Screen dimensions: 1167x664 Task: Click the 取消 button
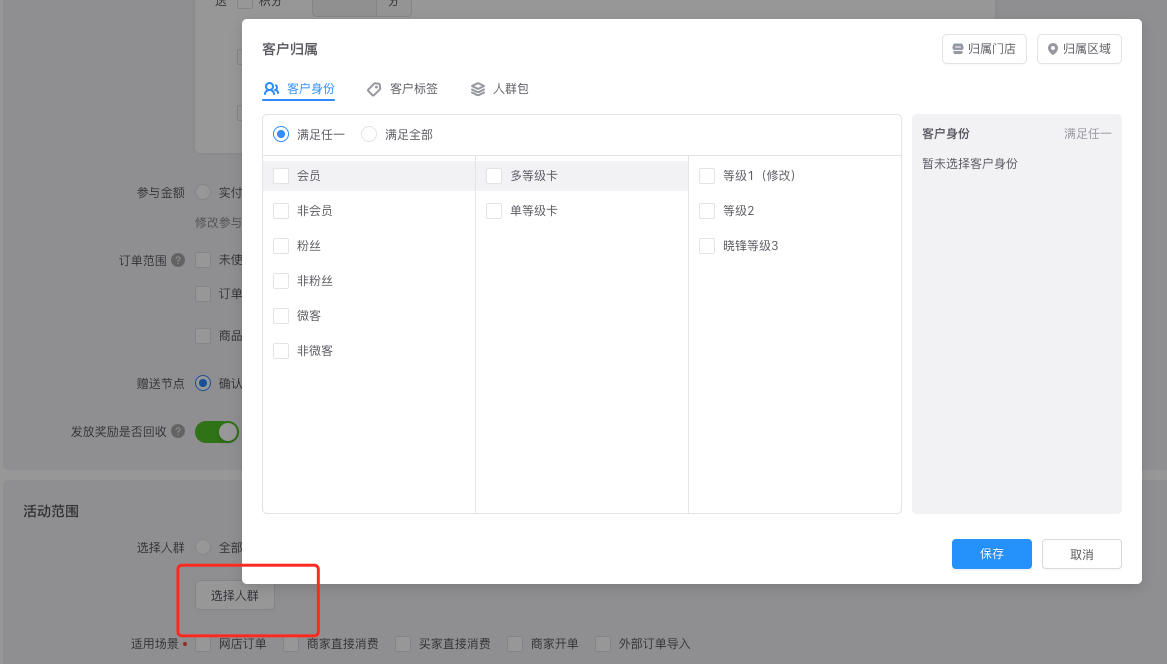coord(1081,554)
